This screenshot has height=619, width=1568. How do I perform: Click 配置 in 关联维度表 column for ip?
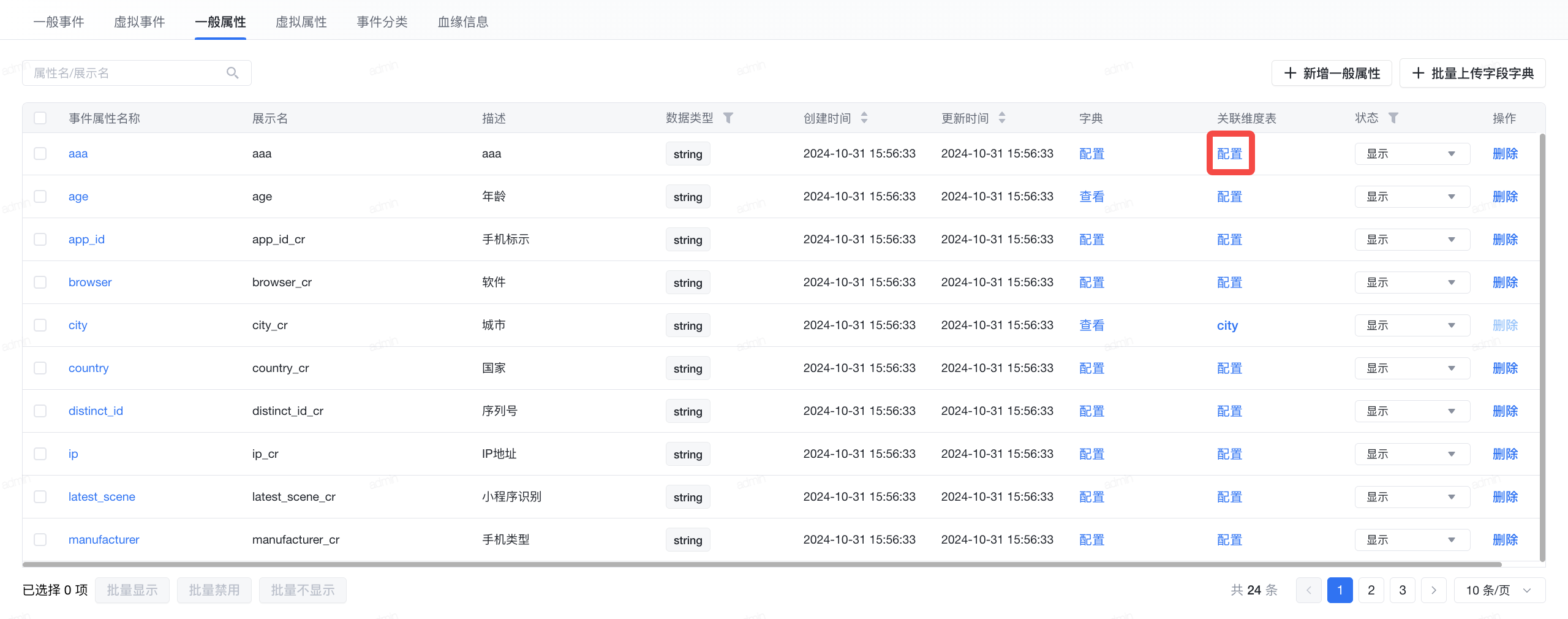click(1230, 454)
